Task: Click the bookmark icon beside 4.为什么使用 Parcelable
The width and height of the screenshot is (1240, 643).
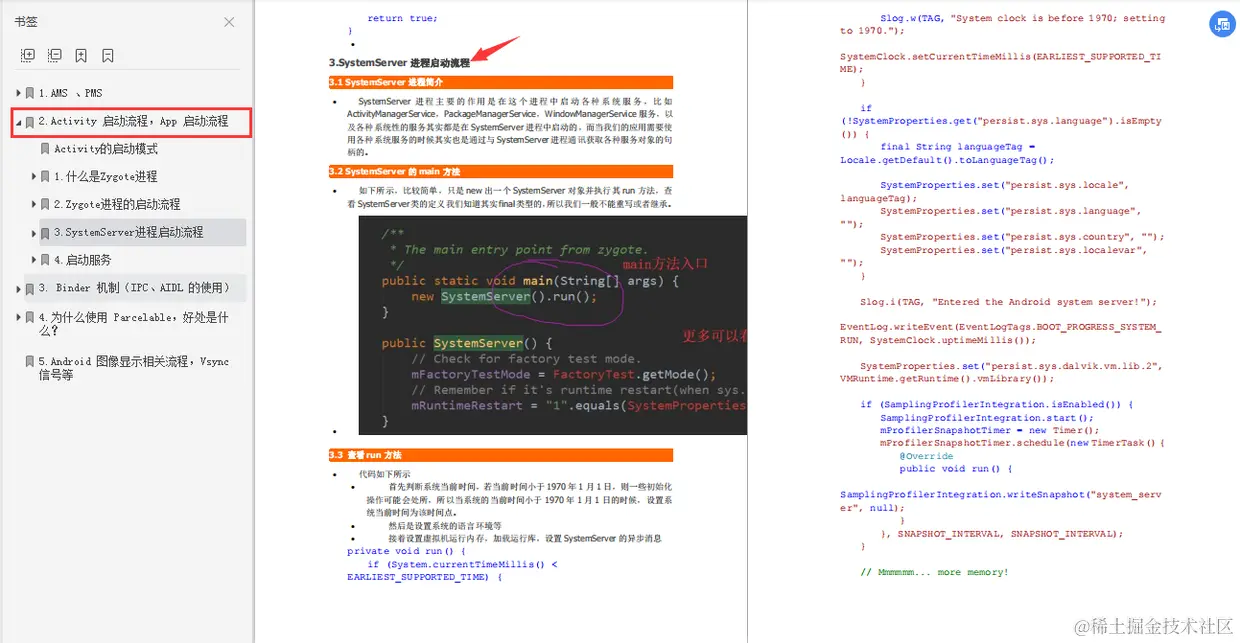Action: click(x=30, y=318)
